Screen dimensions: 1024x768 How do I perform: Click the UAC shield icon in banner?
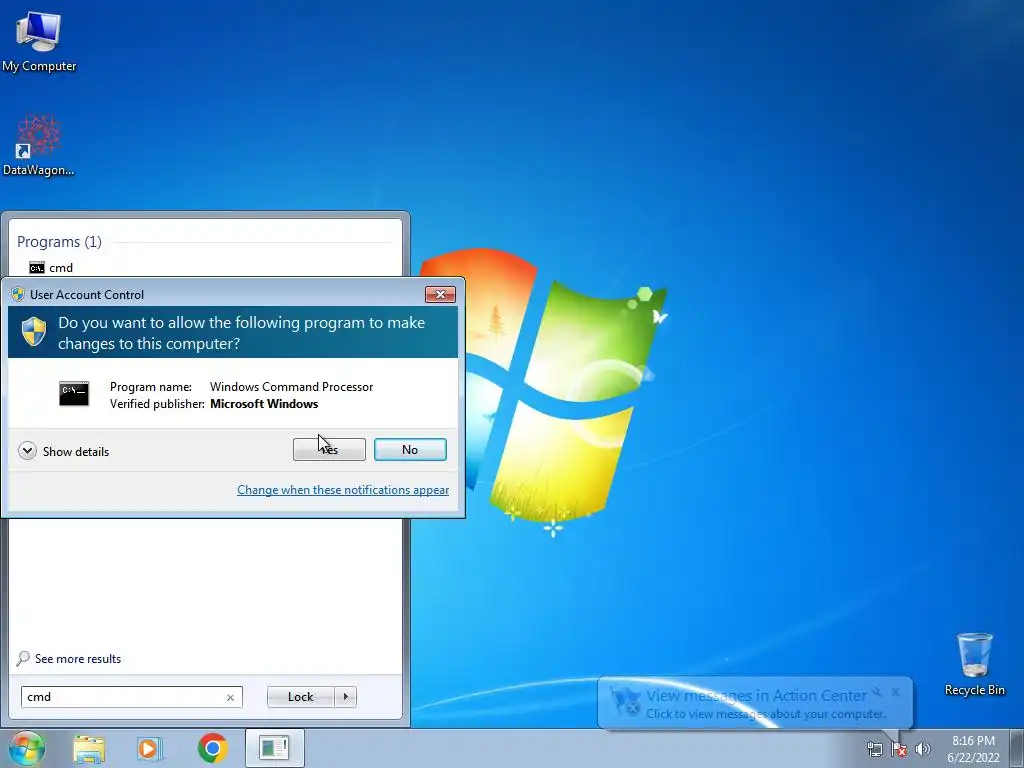pyautogui.click(x=34, y=332)
